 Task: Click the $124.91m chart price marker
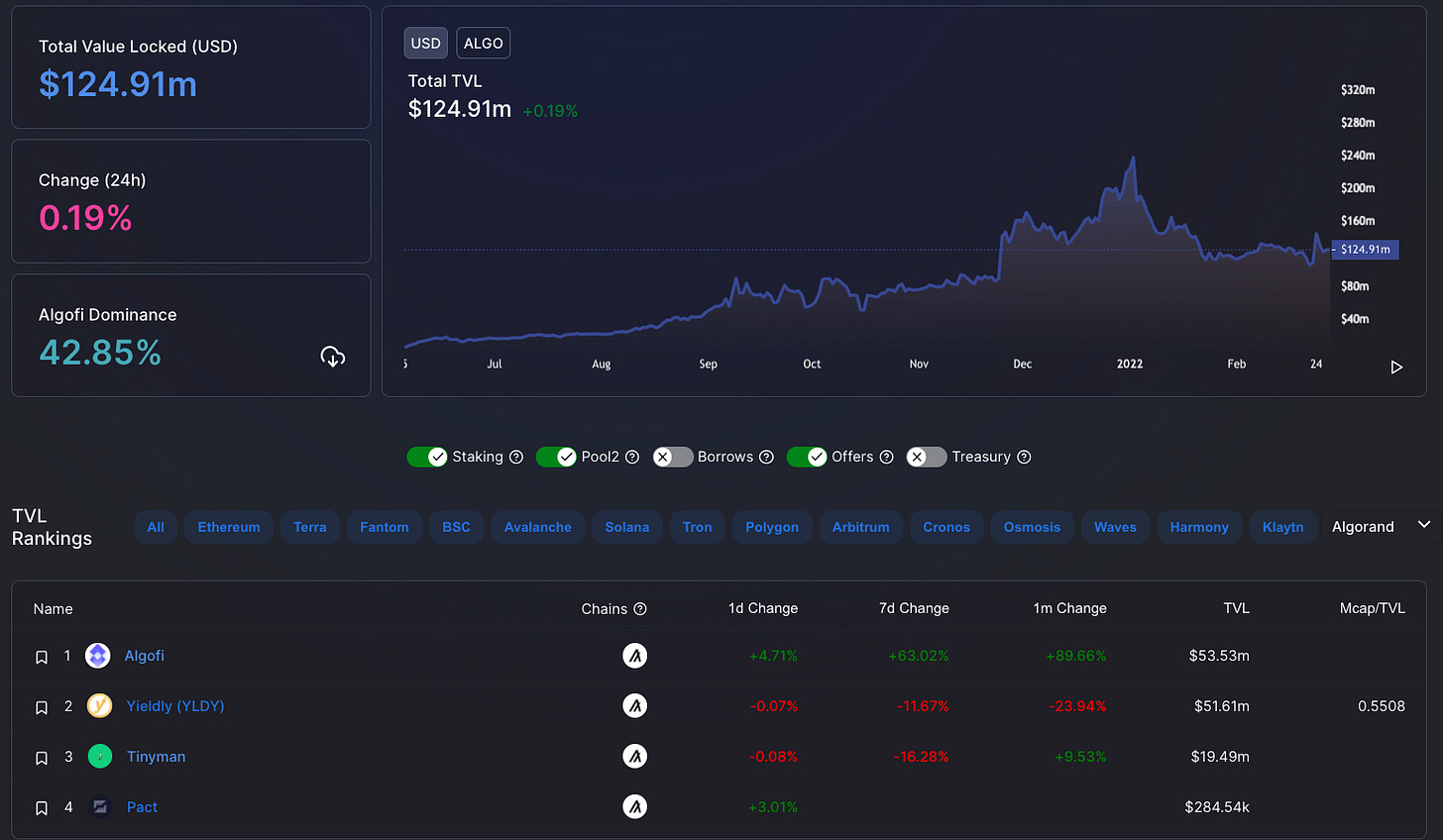(x=1366, y=250)
